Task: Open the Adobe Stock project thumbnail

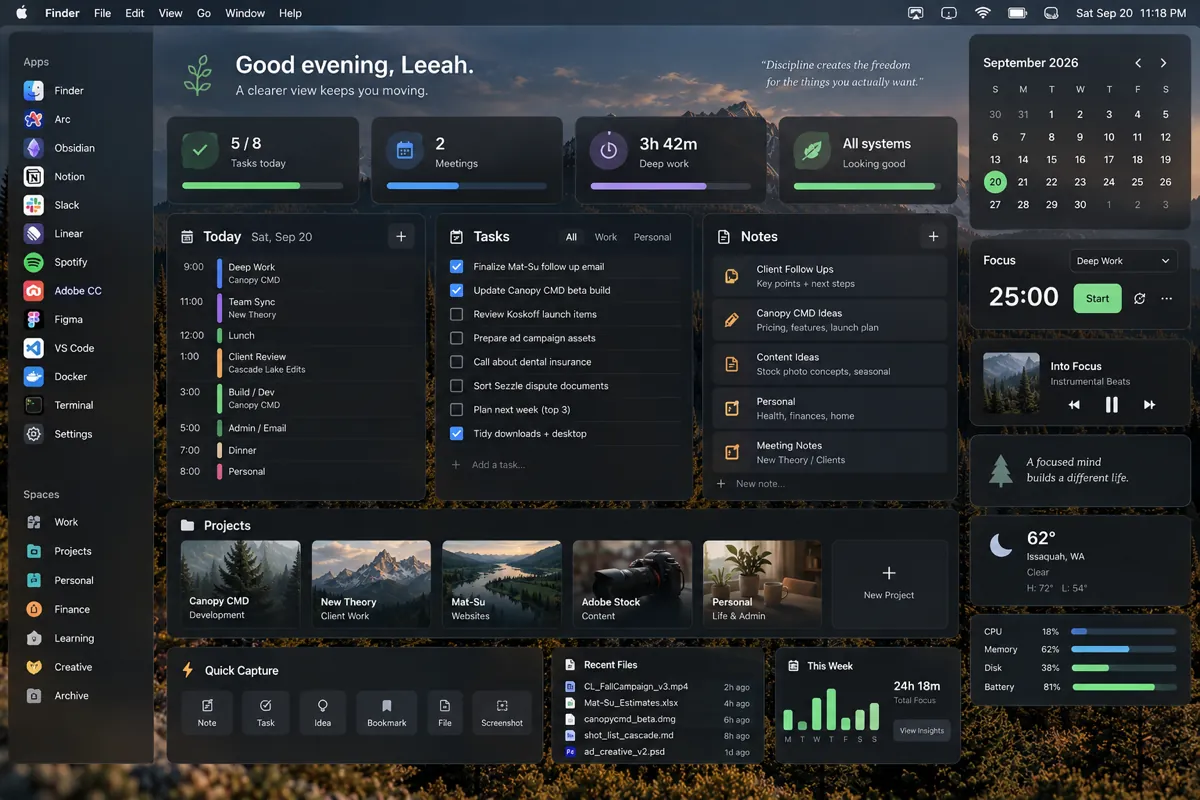Action: 632,584
